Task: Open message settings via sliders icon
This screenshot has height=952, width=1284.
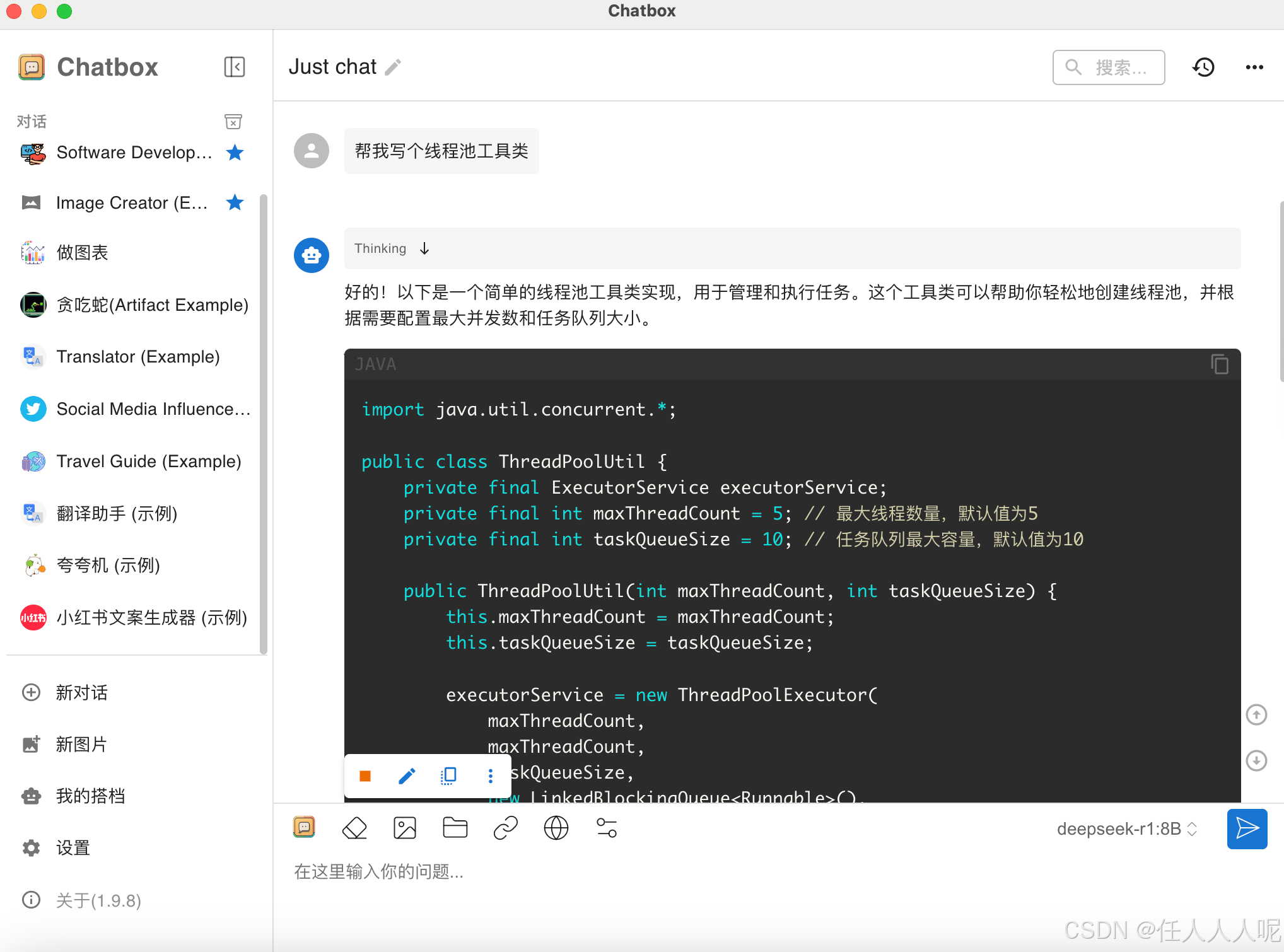Action: [606, 828]
